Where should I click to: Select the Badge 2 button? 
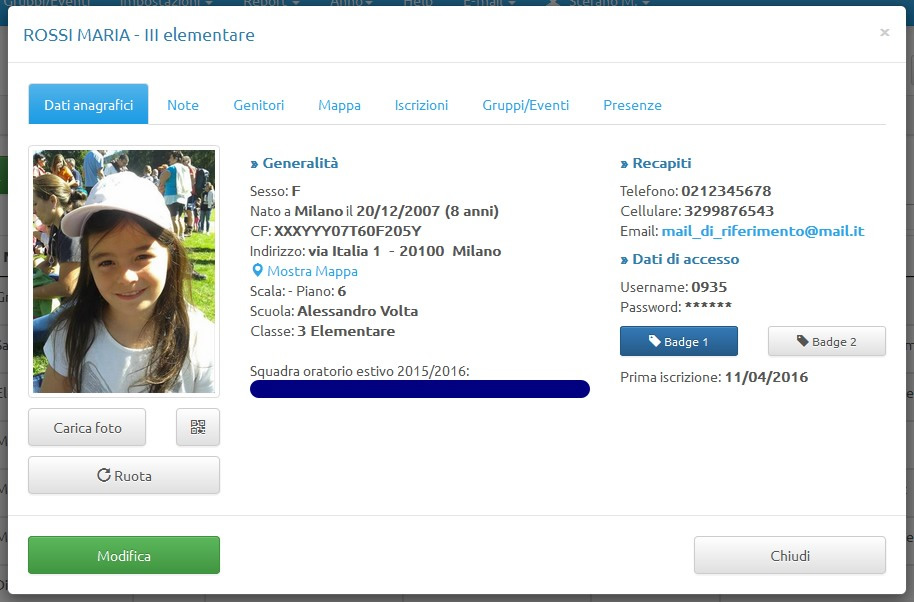tap(827, 341)
